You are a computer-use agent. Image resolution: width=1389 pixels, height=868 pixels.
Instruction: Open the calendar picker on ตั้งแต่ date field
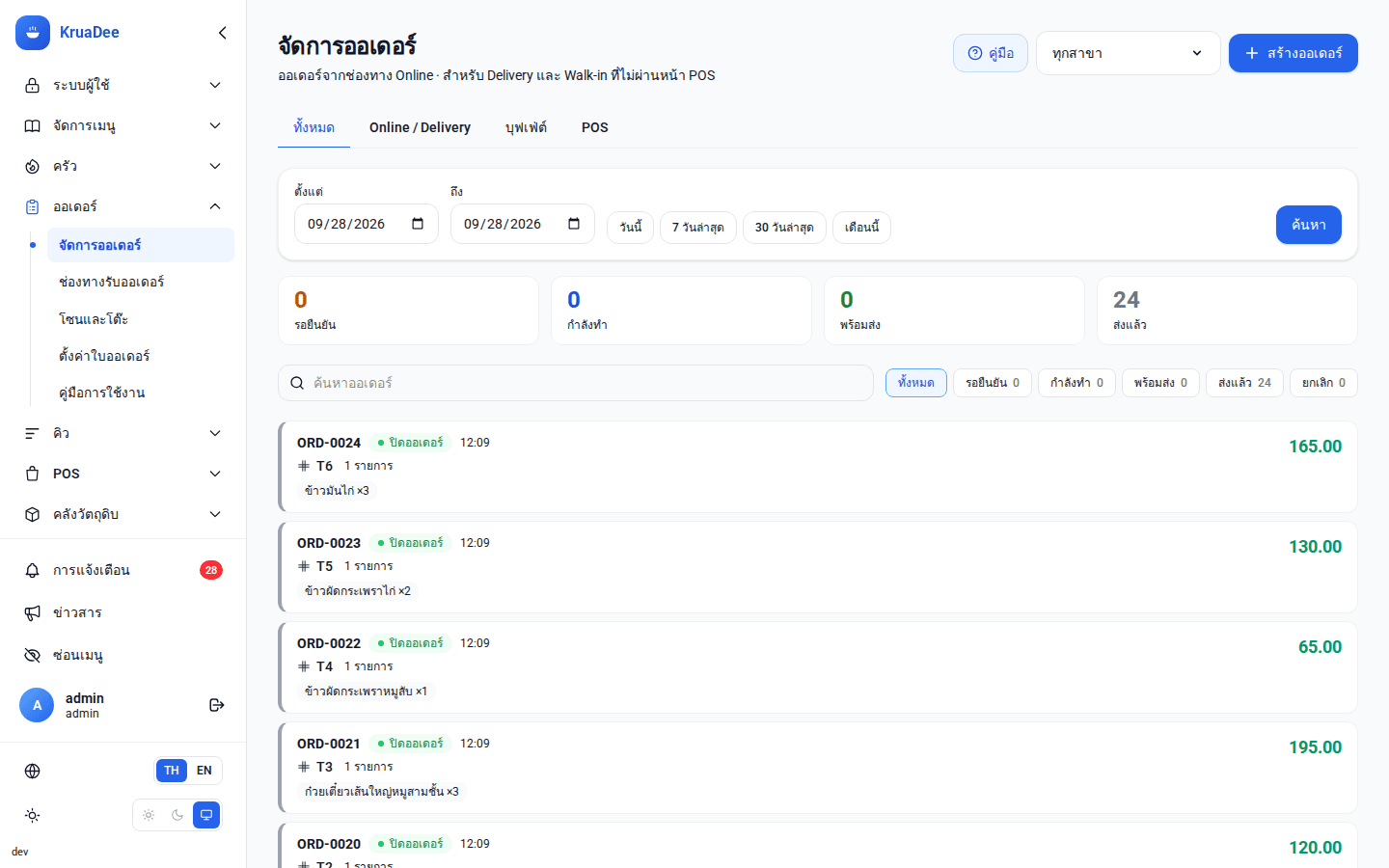pos(418,224)
